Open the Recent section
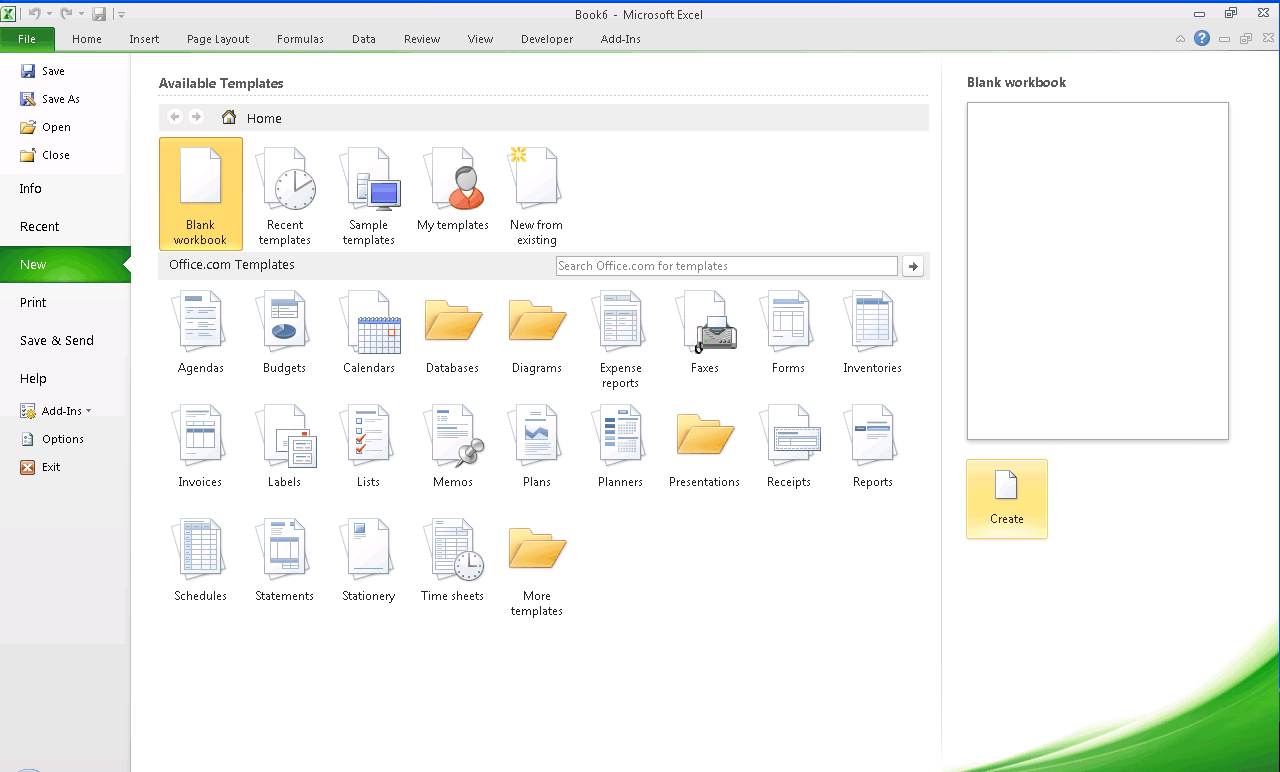 (65, 226)
